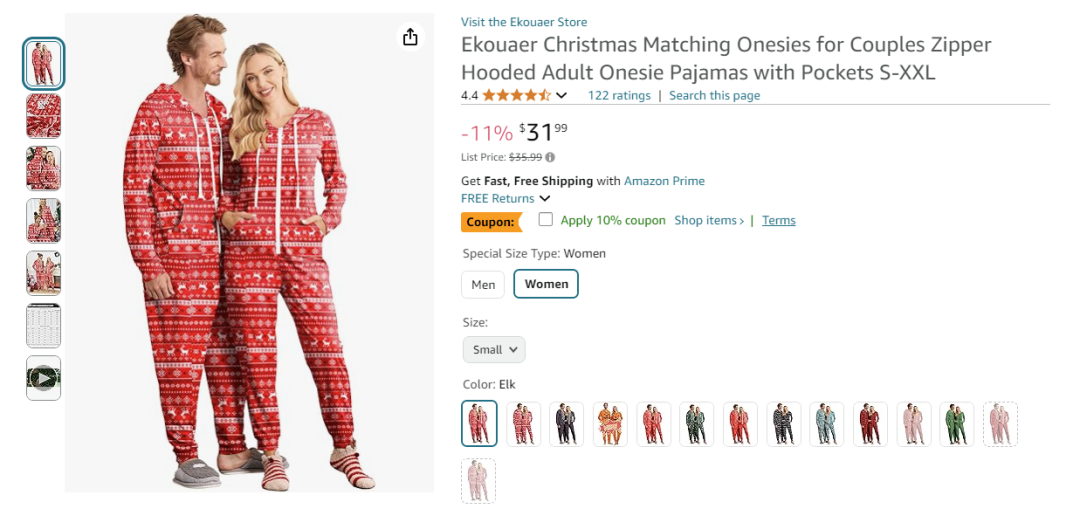This screenshot has width=1080, height=509.
Task: Choose the bright green onesie color swatch
Action: point(957,423)
